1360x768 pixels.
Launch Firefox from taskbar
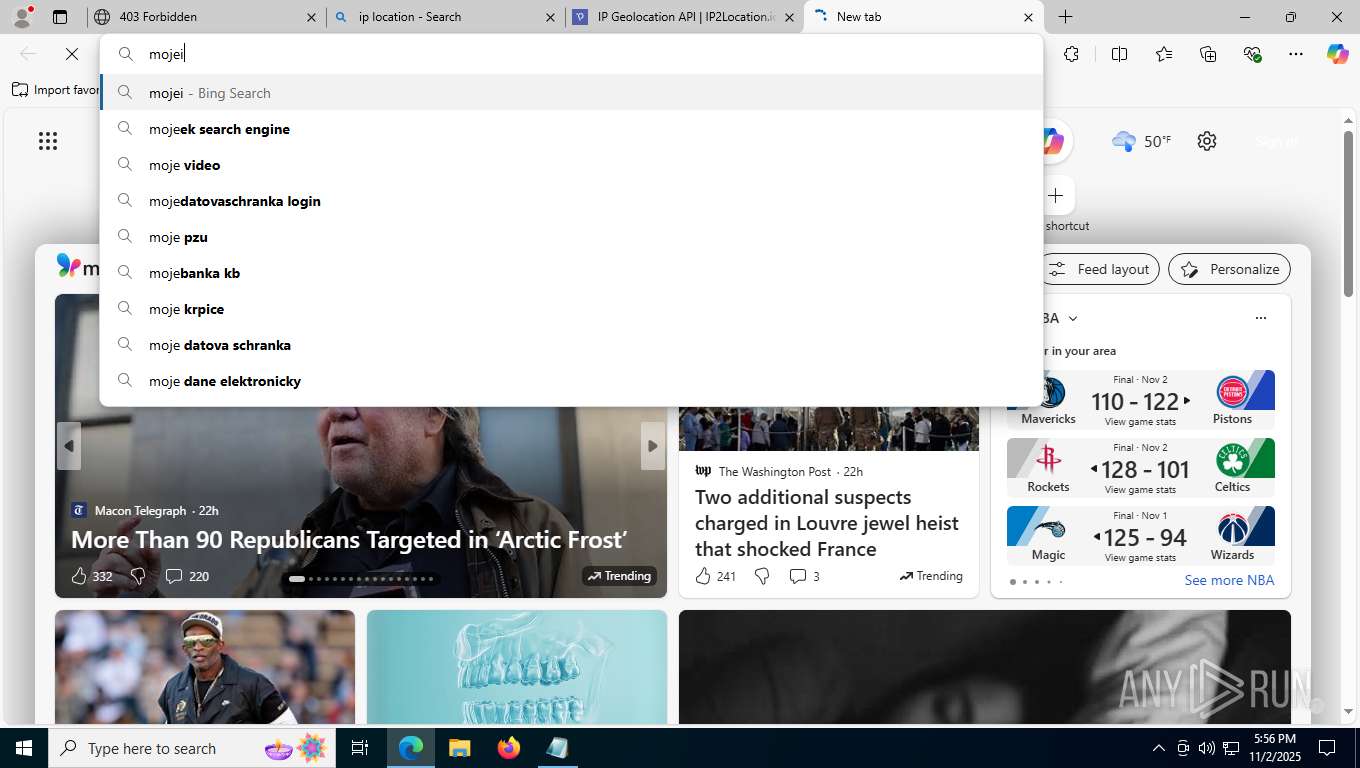coord(509,748)
